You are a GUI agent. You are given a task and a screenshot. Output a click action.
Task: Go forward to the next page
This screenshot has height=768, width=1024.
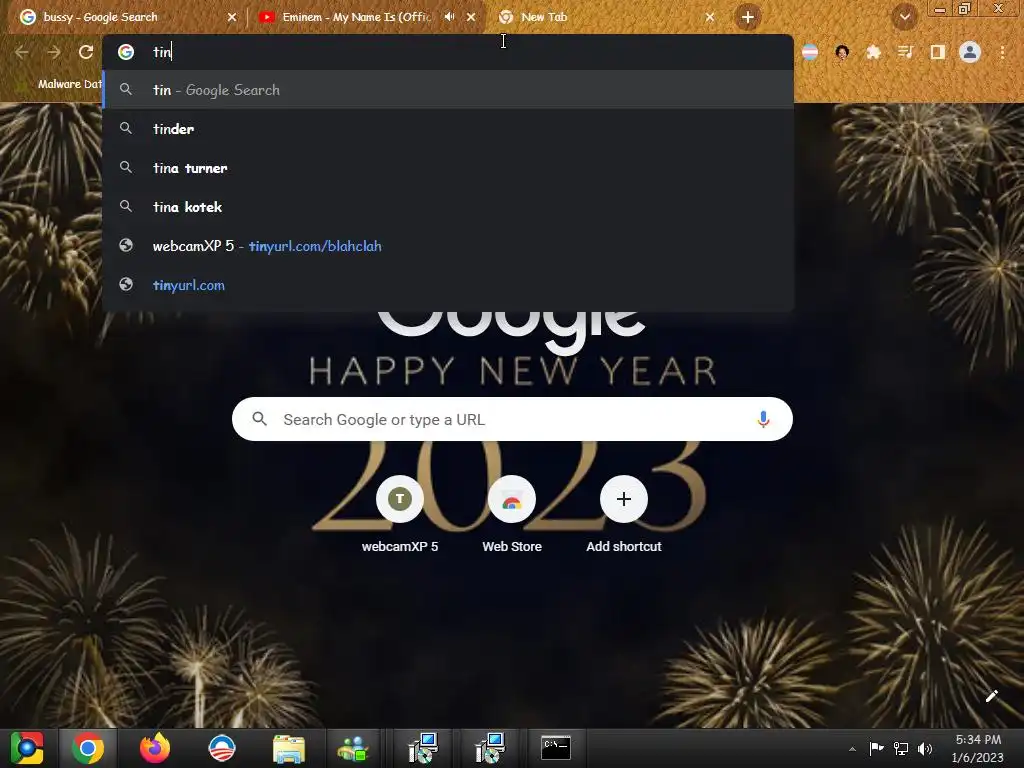(x=54, y=52)
